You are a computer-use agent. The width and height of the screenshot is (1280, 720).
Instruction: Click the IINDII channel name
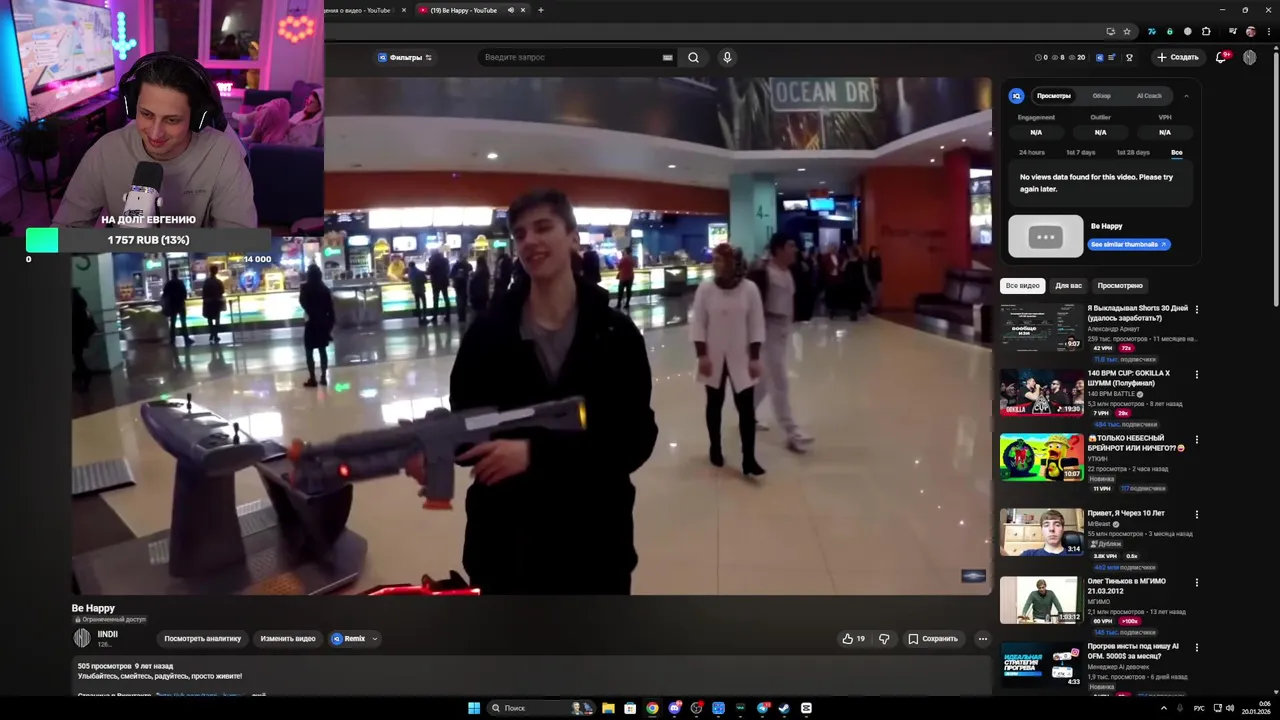click(x=108, y=634)
